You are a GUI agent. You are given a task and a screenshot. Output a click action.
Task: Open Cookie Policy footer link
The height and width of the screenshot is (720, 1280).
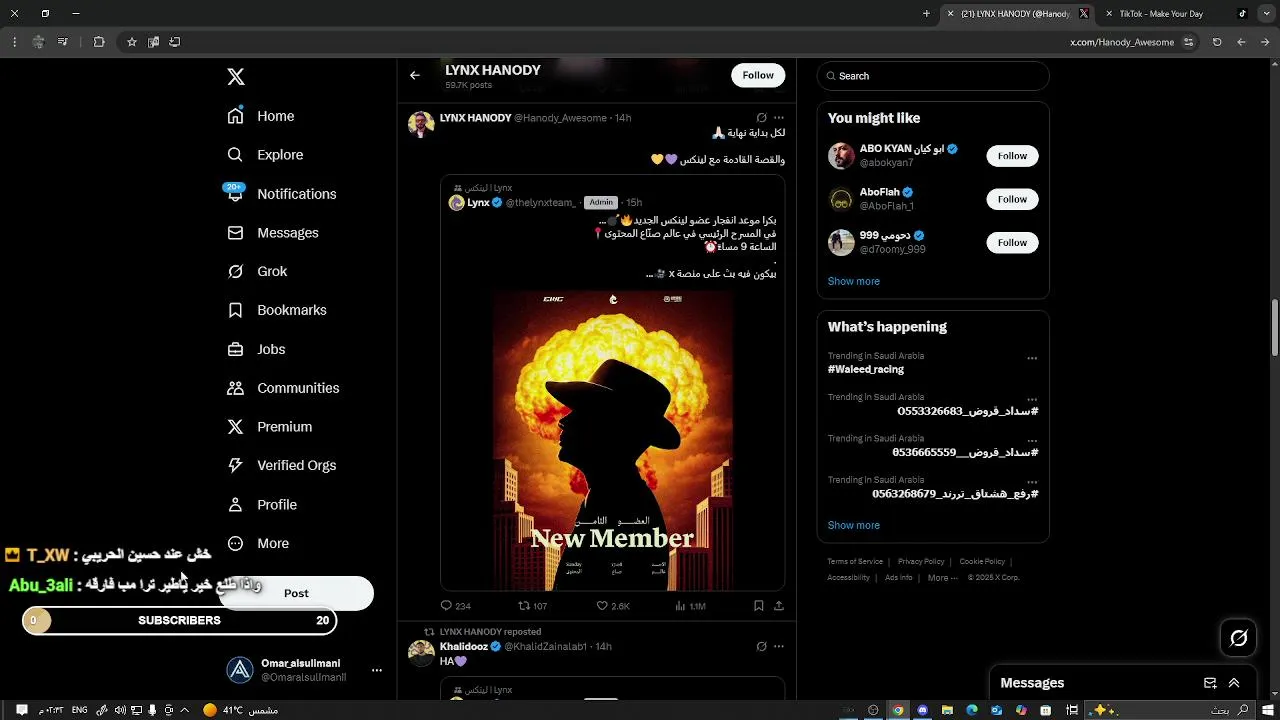(x=982, y=562)
